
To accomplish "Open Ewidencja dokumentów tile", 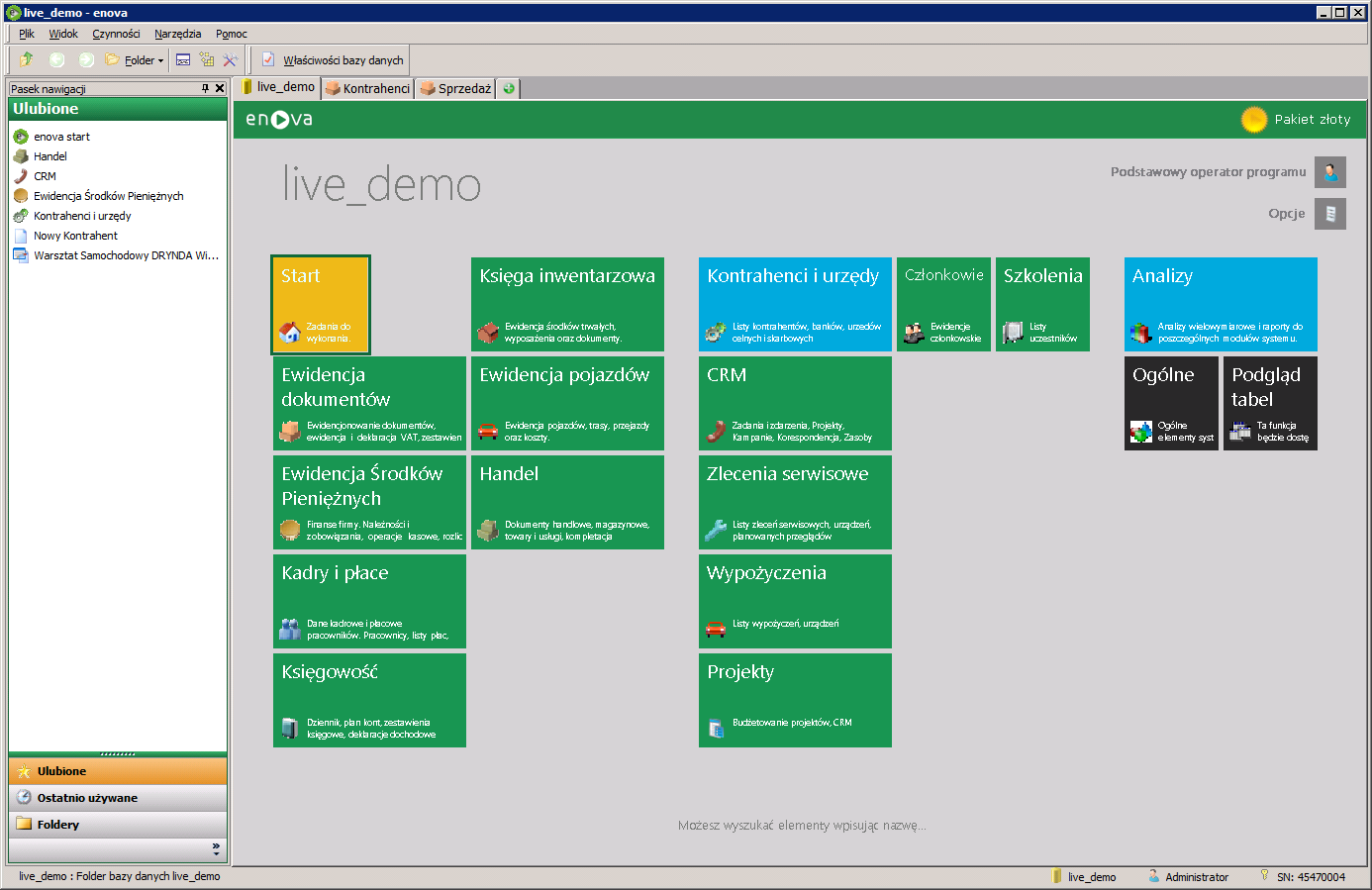I will point(369,403).
